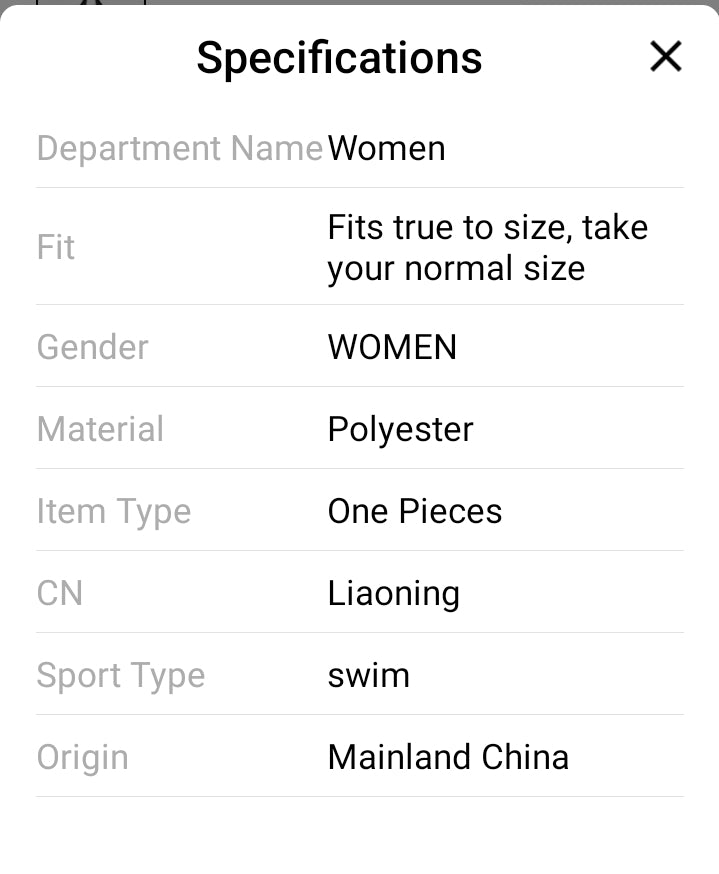Tap the Polyester material value
The height and width of the screenshot is (874, 719).
tap(400, 429)
